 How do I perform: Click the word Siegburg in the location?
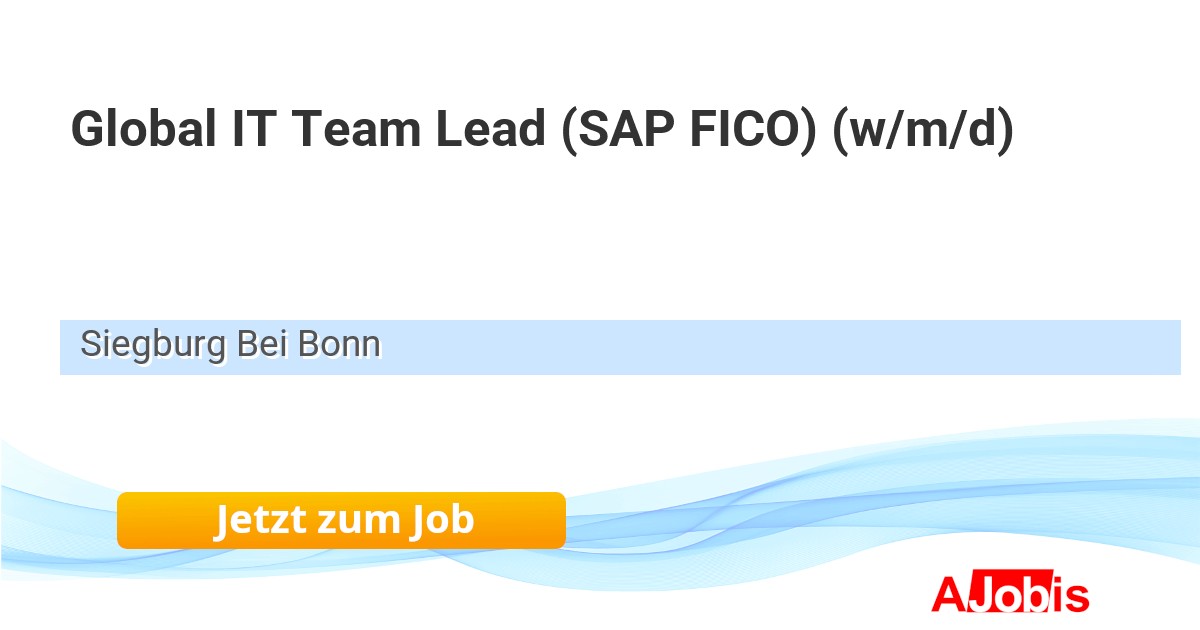(153, 345)
